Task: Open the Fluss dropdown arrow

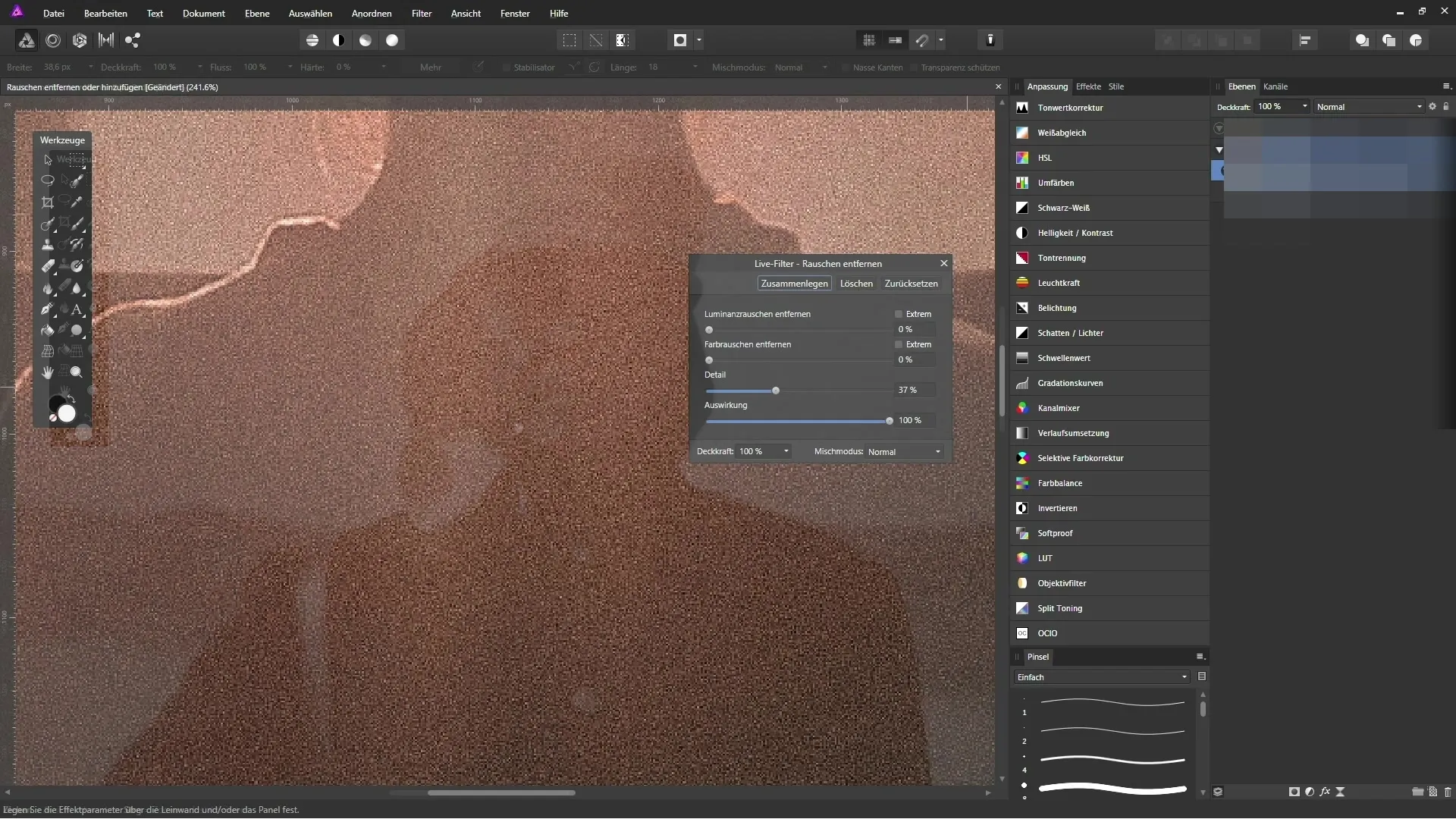Action: pos(290,67)
